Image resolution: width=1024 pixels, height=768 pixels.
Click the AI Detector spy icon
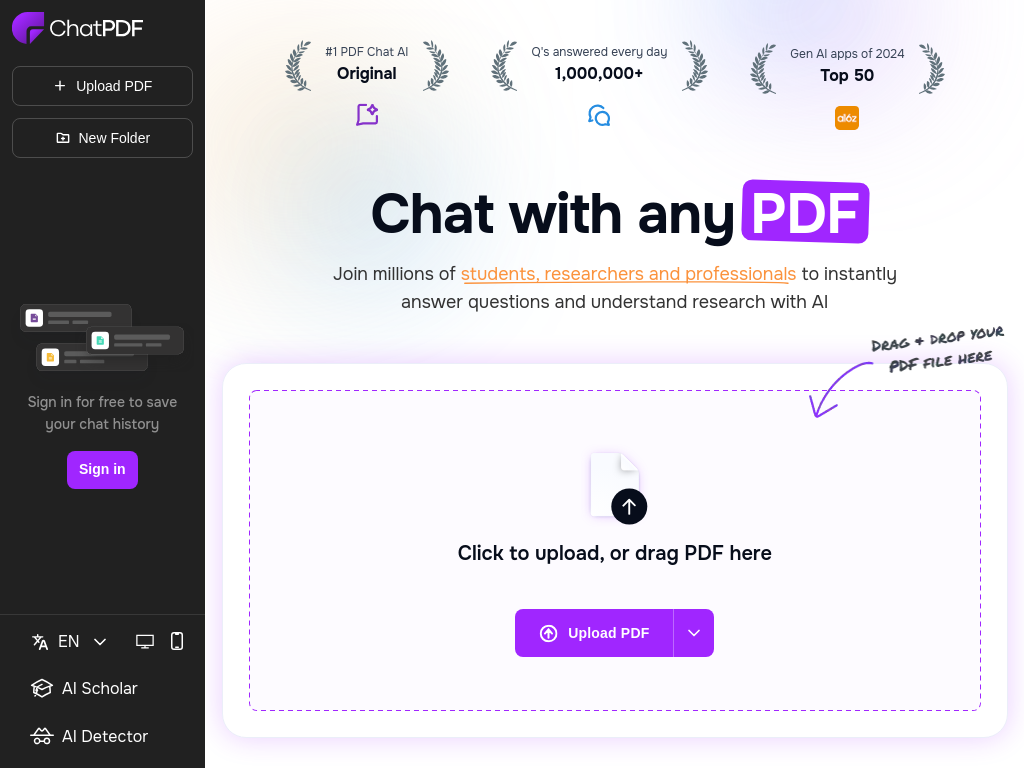[41, 736]
